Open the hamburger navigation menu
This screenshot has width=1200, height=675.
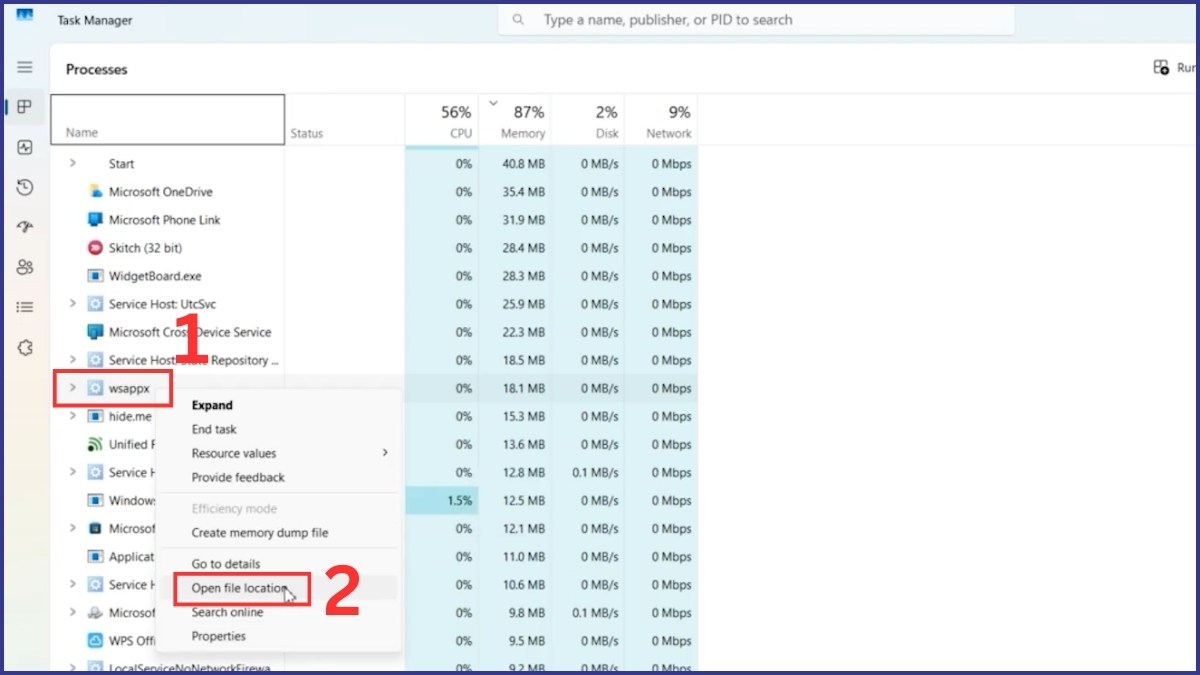25,68
